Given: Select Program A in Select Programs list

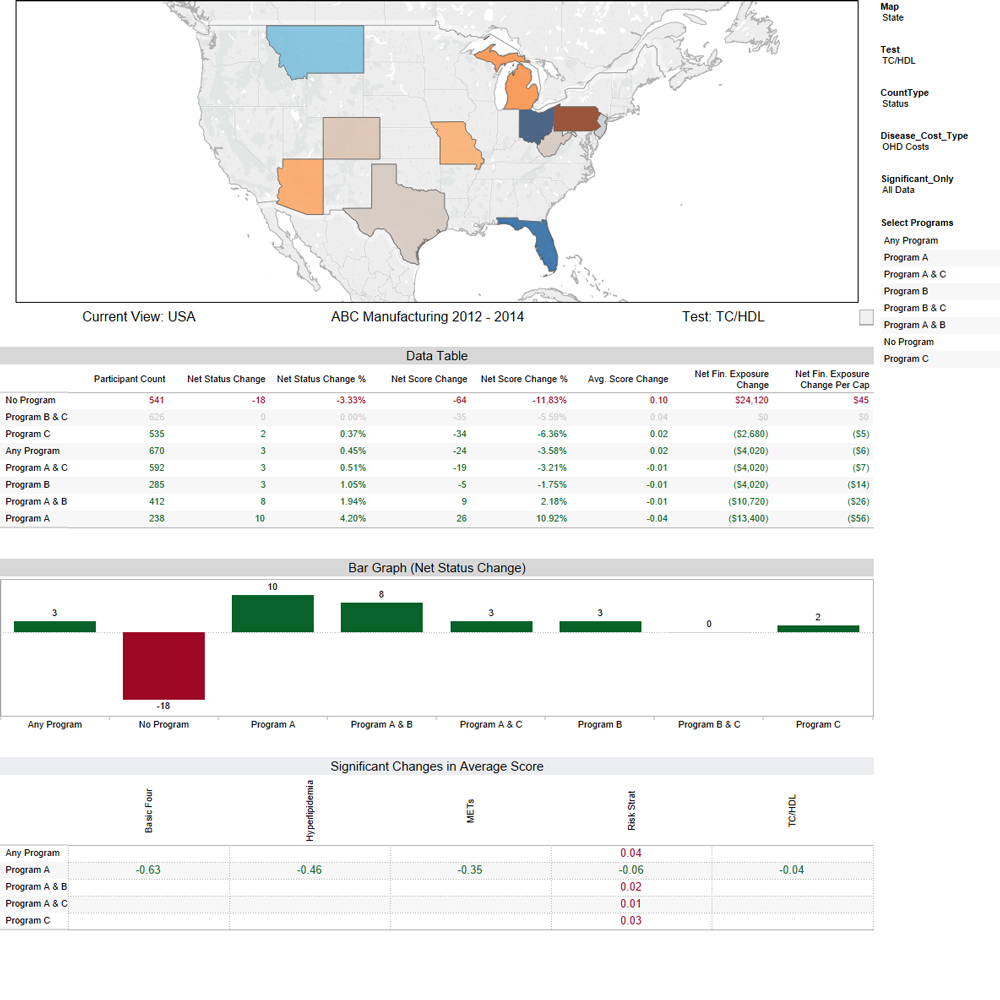Looking at the screenshot, I should click(906, 258).
